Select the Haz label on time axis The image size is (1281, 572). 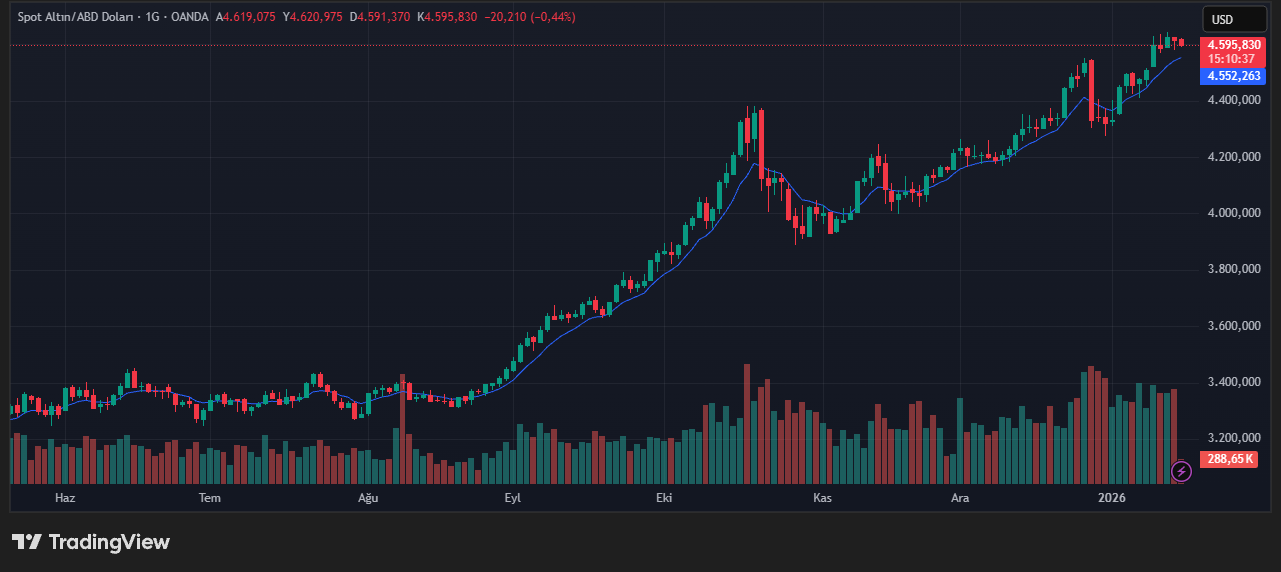coord(65,497)
